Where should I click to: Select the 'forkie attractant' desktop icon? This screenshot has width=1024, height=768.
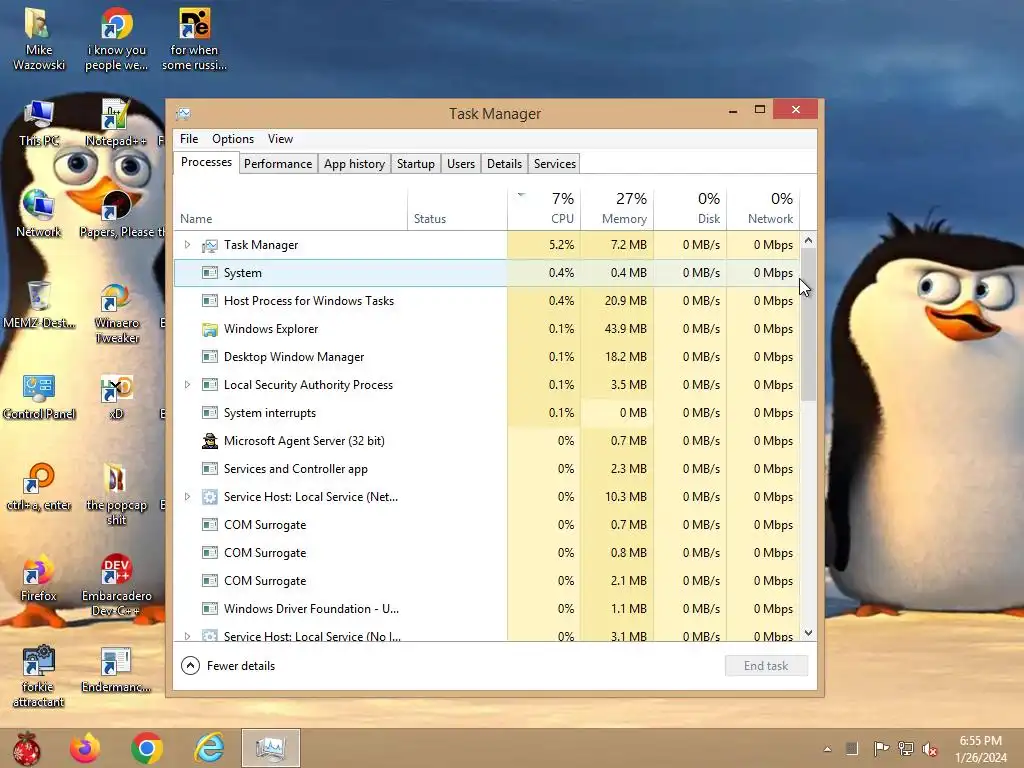tap(39, 677)
